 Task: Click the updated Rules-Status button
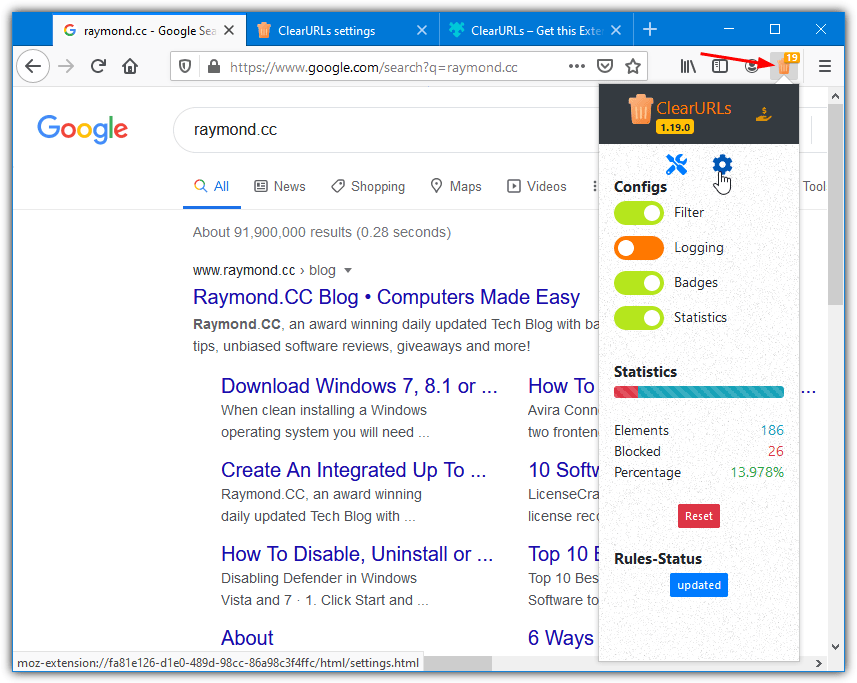point(698,585)
